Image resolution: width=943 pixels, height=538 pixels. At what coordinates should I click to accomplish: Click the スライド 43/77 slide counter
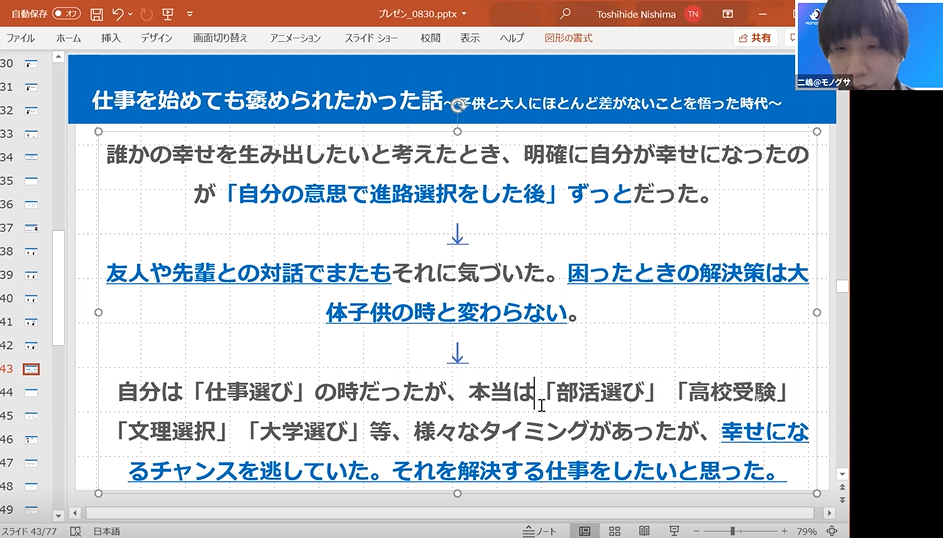tap(28, 531)
